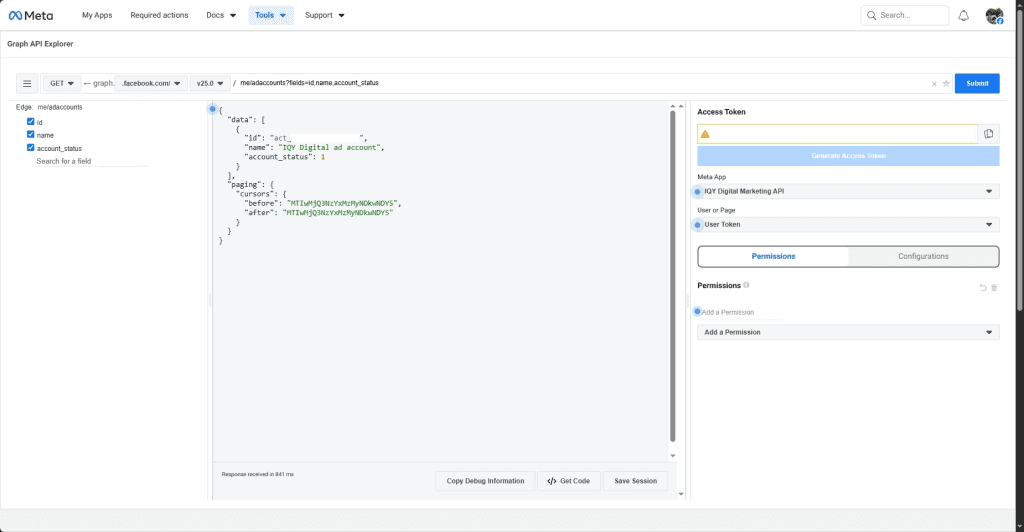
Task: Uncheck the name field checkbox
Action: pyautogui.click(x=31, y=134)
